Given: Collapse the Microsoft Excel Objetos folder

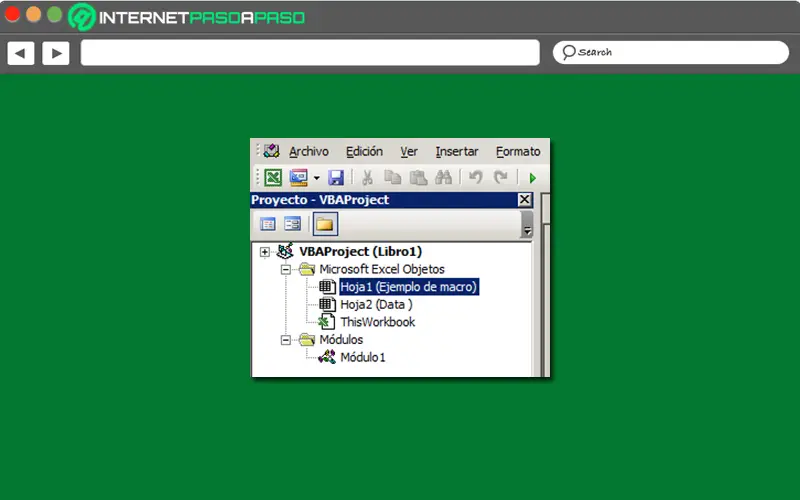Looking at the screenshot, I should pyautogui.click(x=286, y=269).
